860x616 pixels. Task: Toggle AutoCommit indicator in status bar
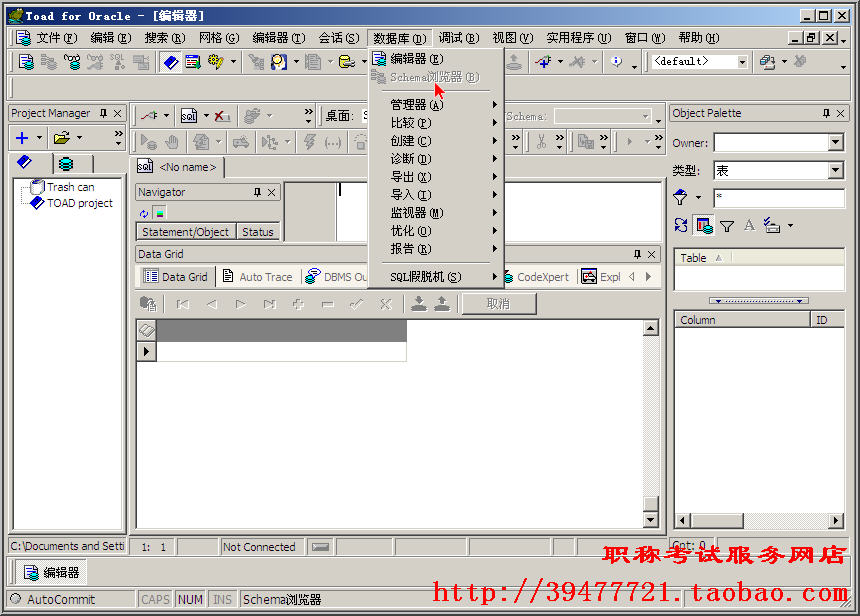pos(54,600)
